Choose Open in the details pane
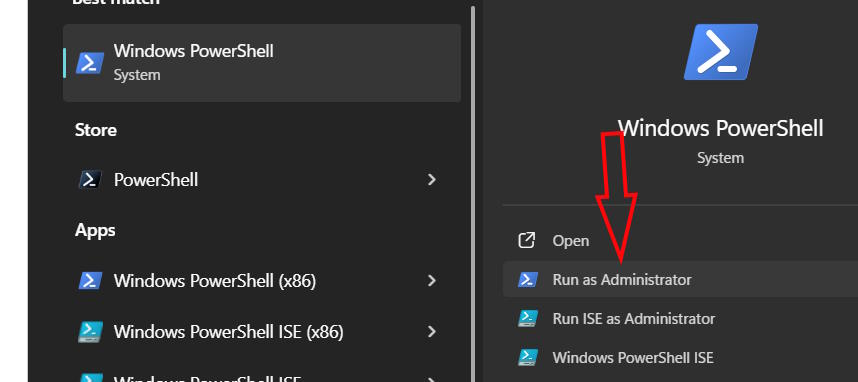858x382 pixels. point(680,241)
